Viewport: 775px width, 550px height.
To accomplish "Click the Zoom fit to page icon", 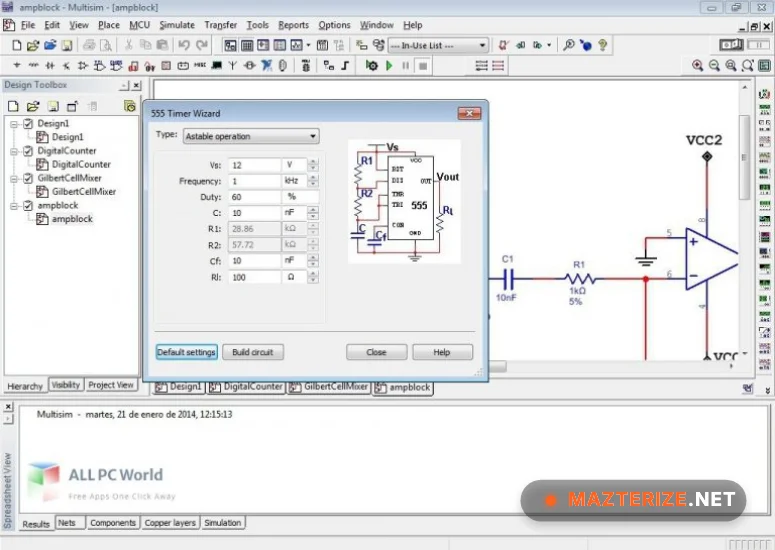I will [x=748, y=66].
